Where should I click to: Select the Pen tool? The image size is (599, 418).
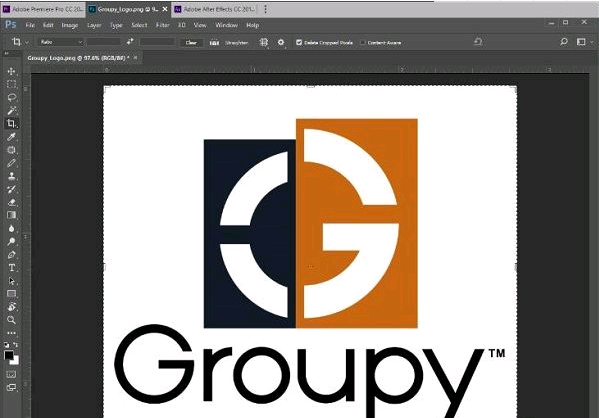coord(11,254)
